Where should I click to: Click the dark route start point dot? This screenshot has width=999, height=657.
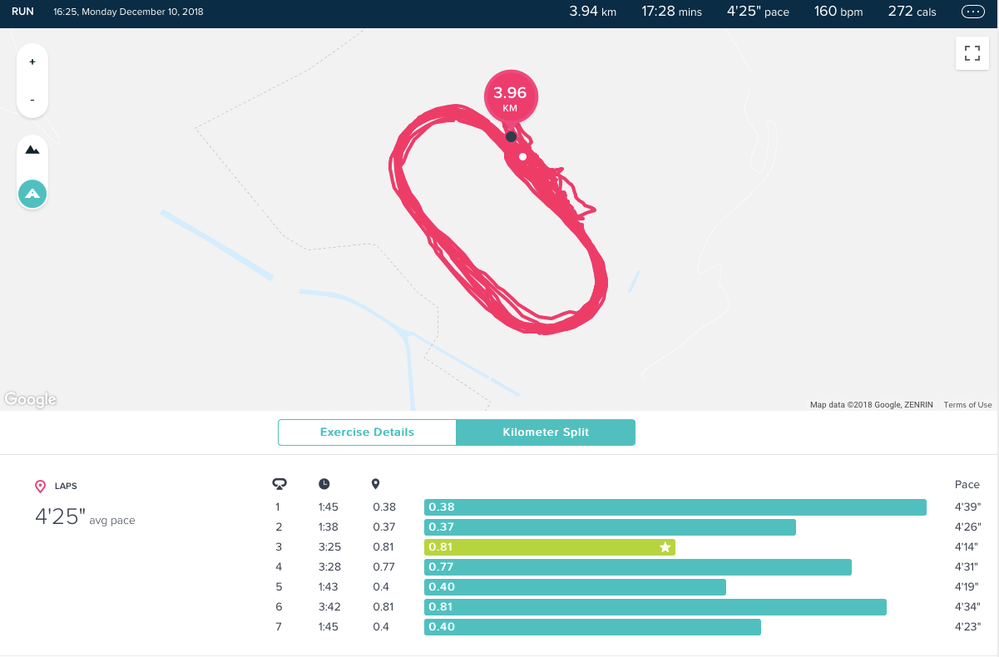tap(511, 136)
